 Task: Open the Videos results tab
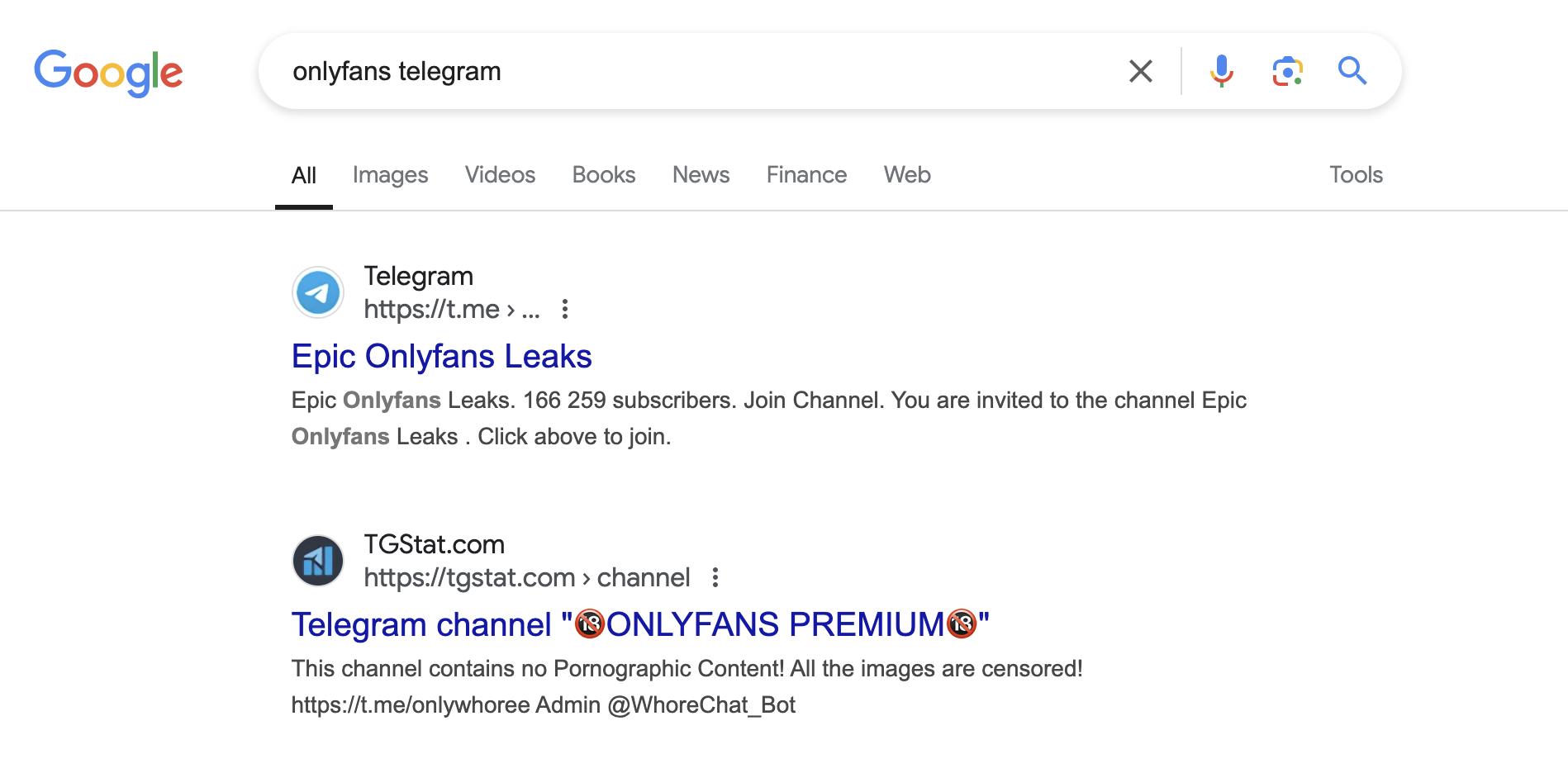(x=500, y=174)
